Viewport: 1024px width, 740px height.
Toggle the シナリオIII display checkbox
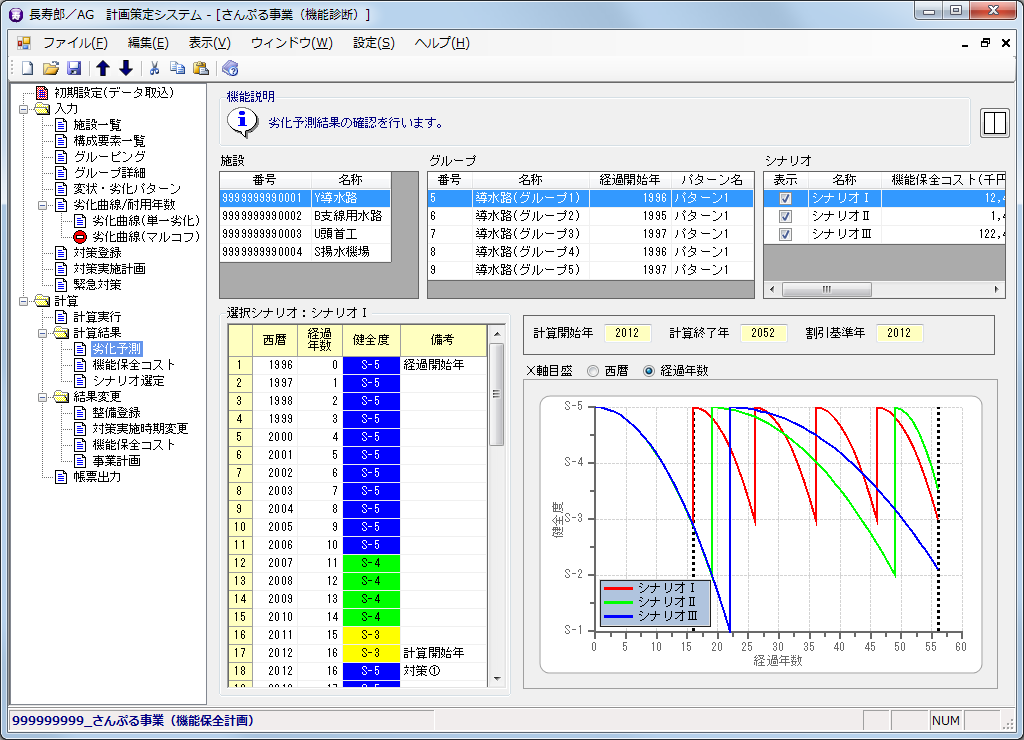click(x=785, y=234)
